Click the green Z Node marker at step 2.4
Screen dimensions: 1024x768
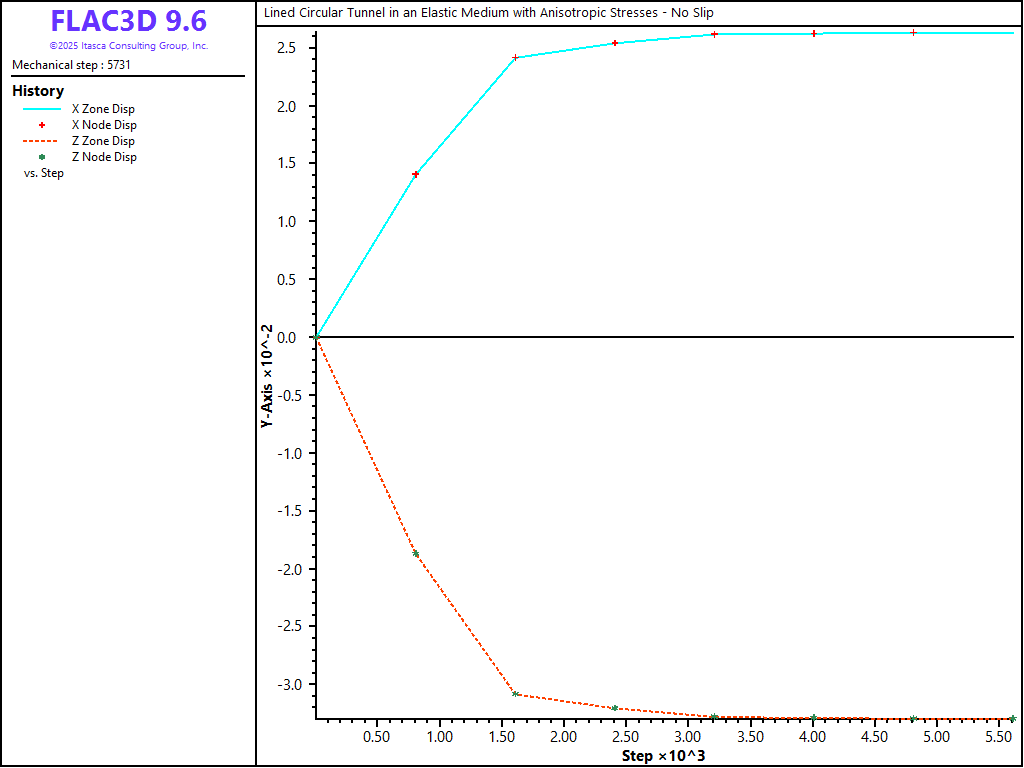(x=615, y=708)
